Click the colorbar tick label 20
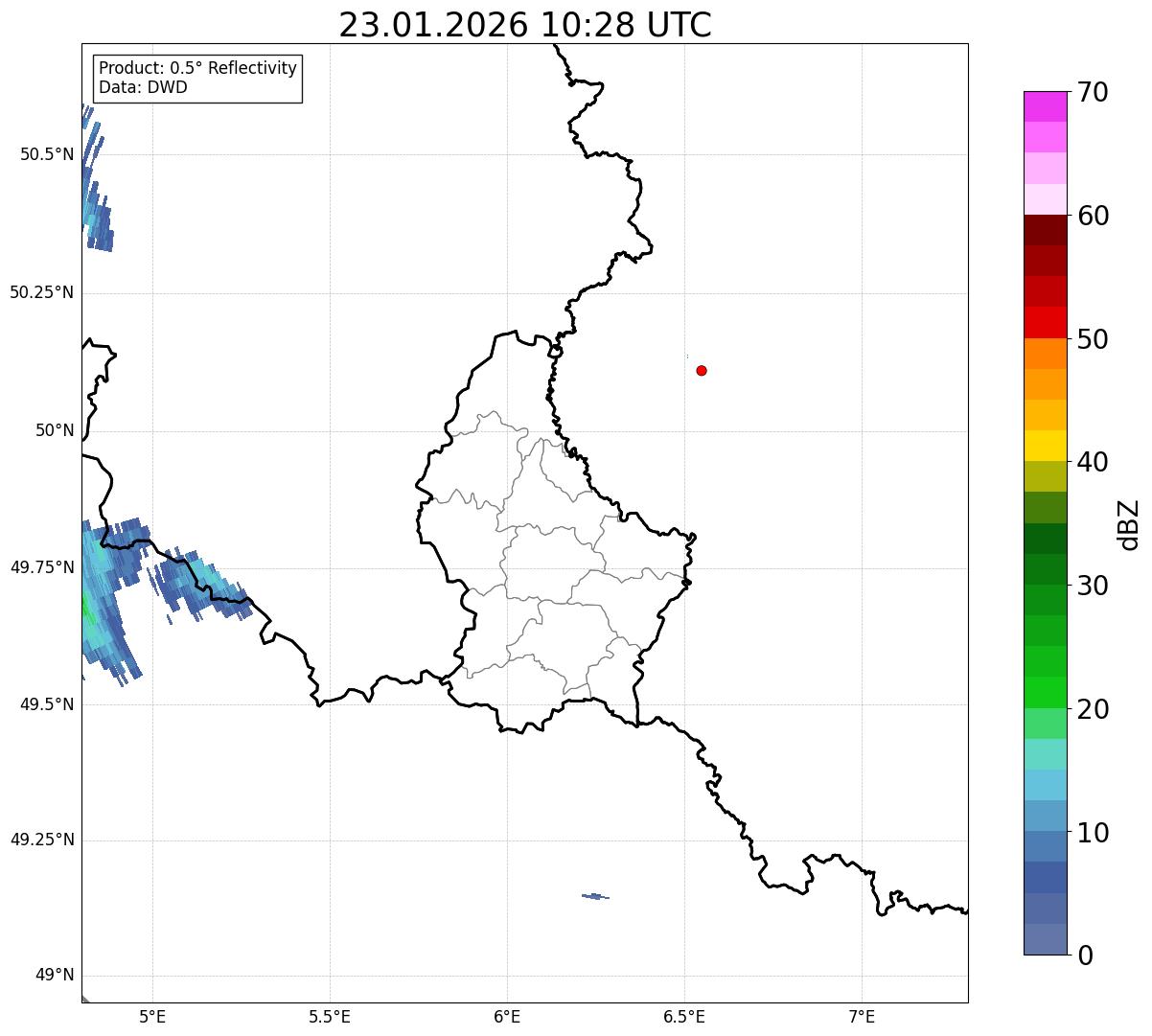 point(1093,709)
